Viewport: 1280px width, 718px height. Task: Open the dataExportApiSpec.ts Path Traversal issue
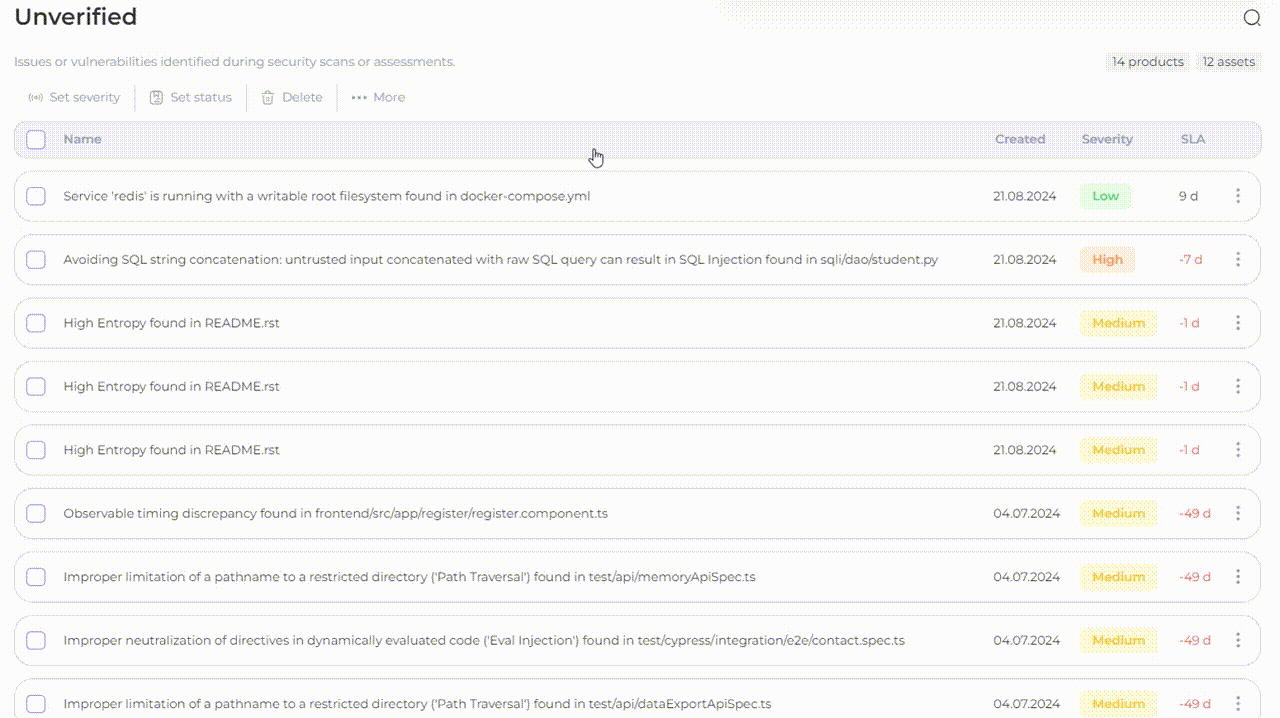click(417, 704)
